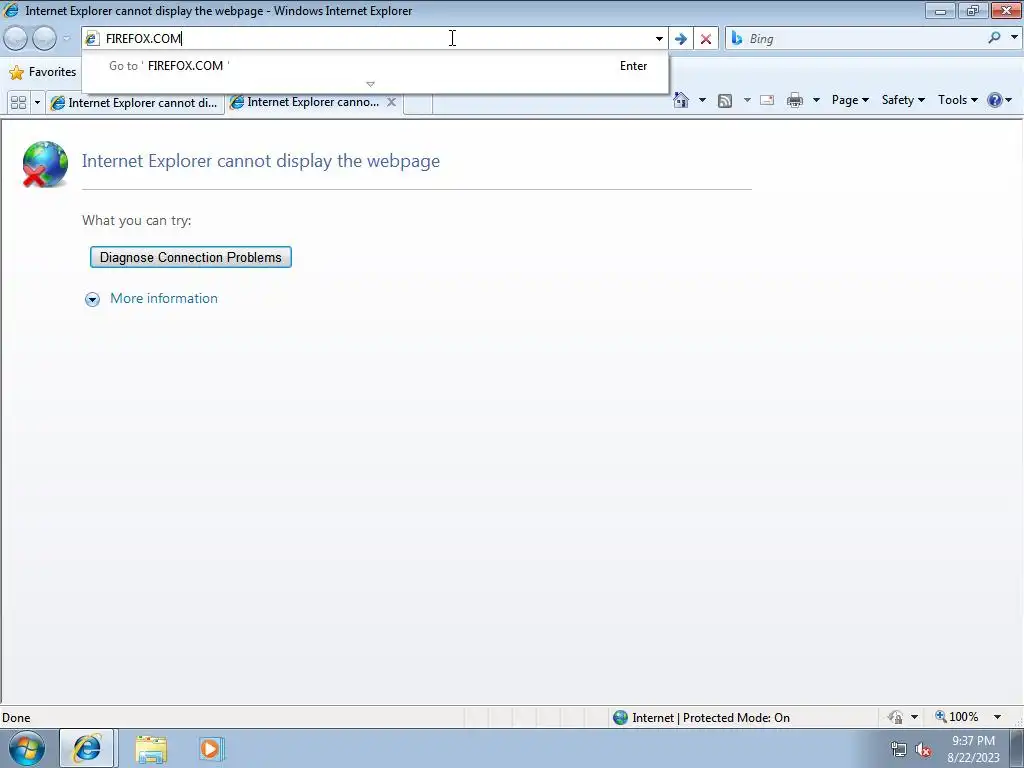1024x768 pixels.
Task: Click the FIREFOX.COM address bar field
Action: pos(376,39)
